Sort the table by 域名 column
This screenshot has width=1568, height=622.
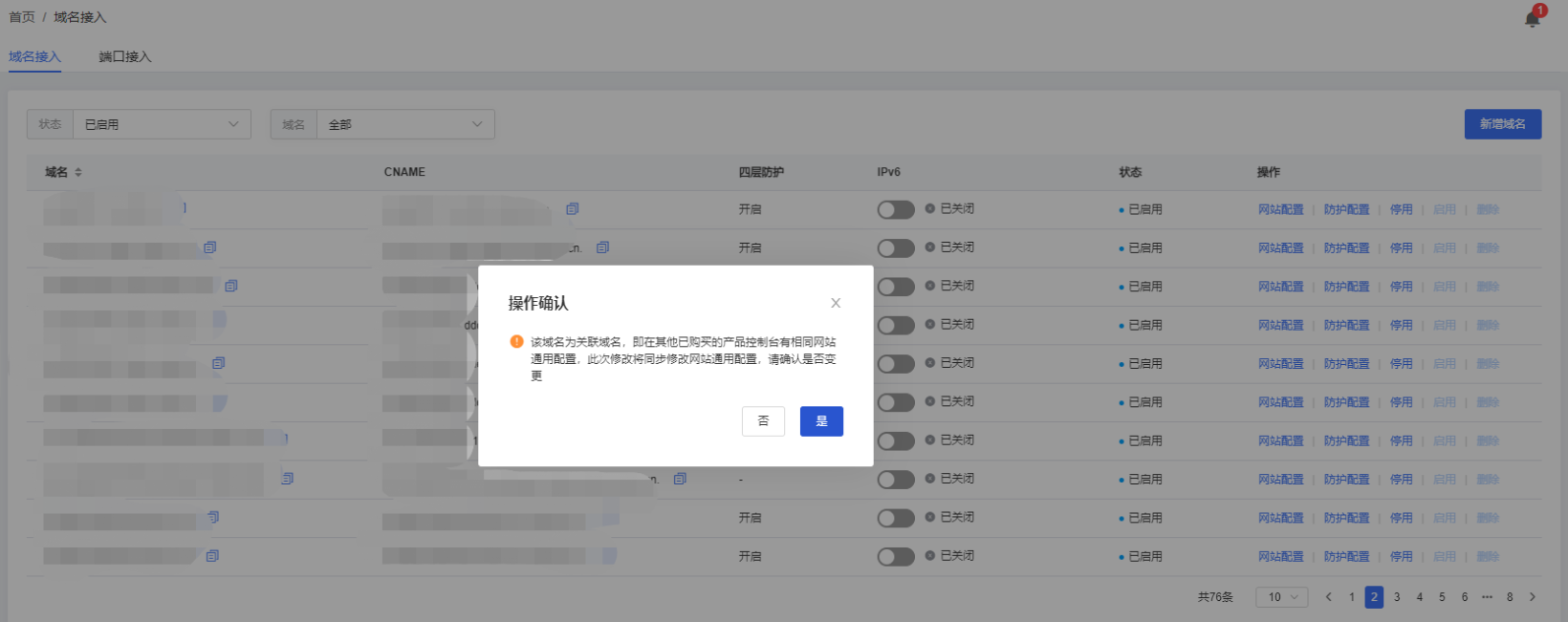click(x=78, y=172)
